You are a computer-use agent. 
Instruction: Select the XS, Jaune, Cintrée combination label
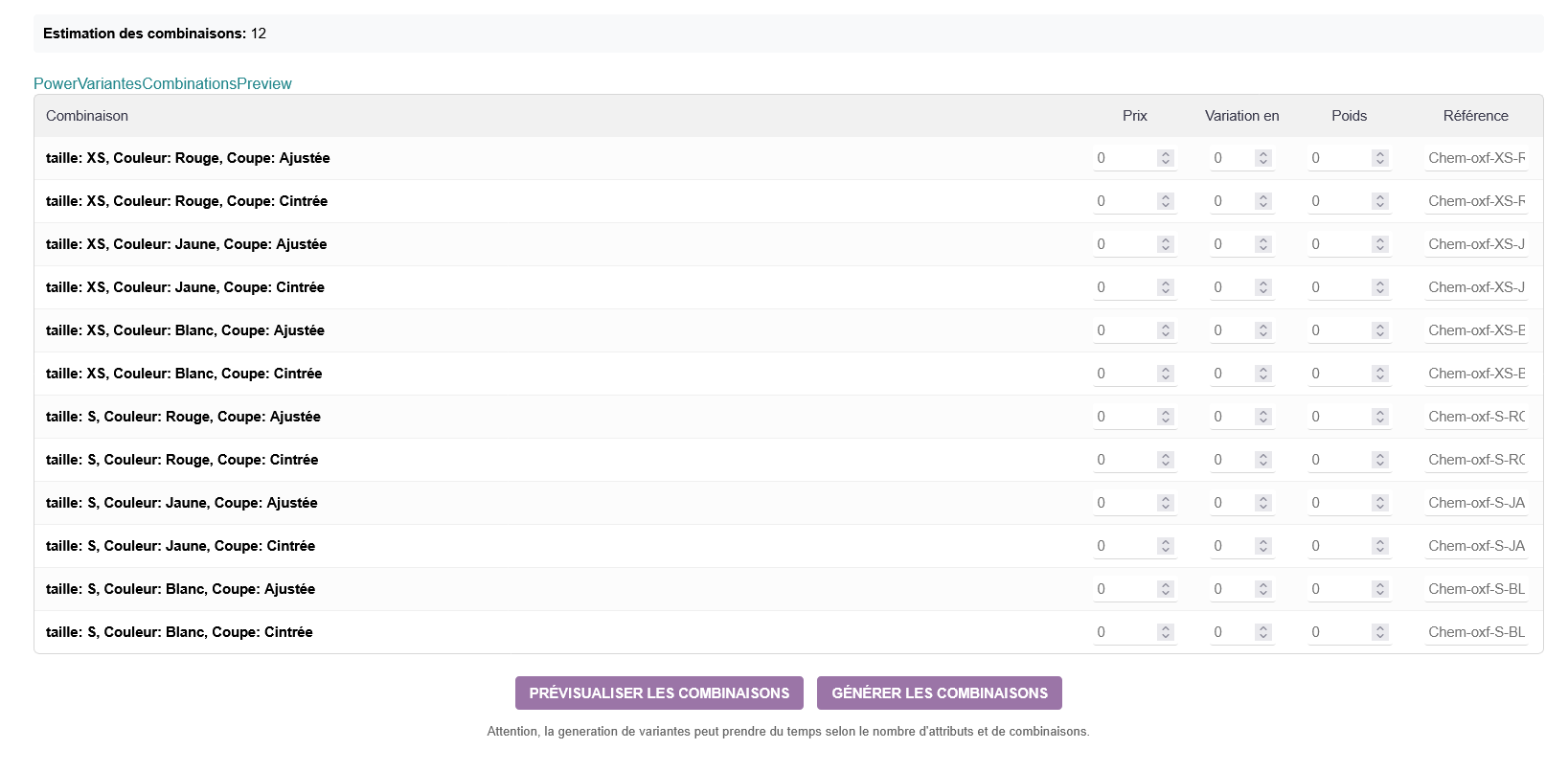[185, 287]
